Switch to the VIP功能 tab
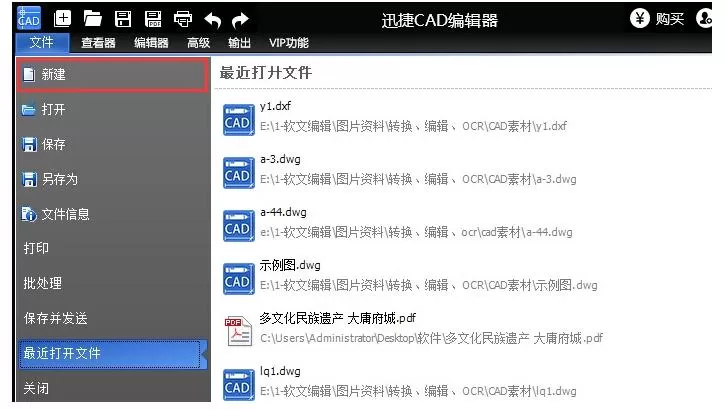The height and width of the screenshot is (410, 726). [x=288, y=43]
